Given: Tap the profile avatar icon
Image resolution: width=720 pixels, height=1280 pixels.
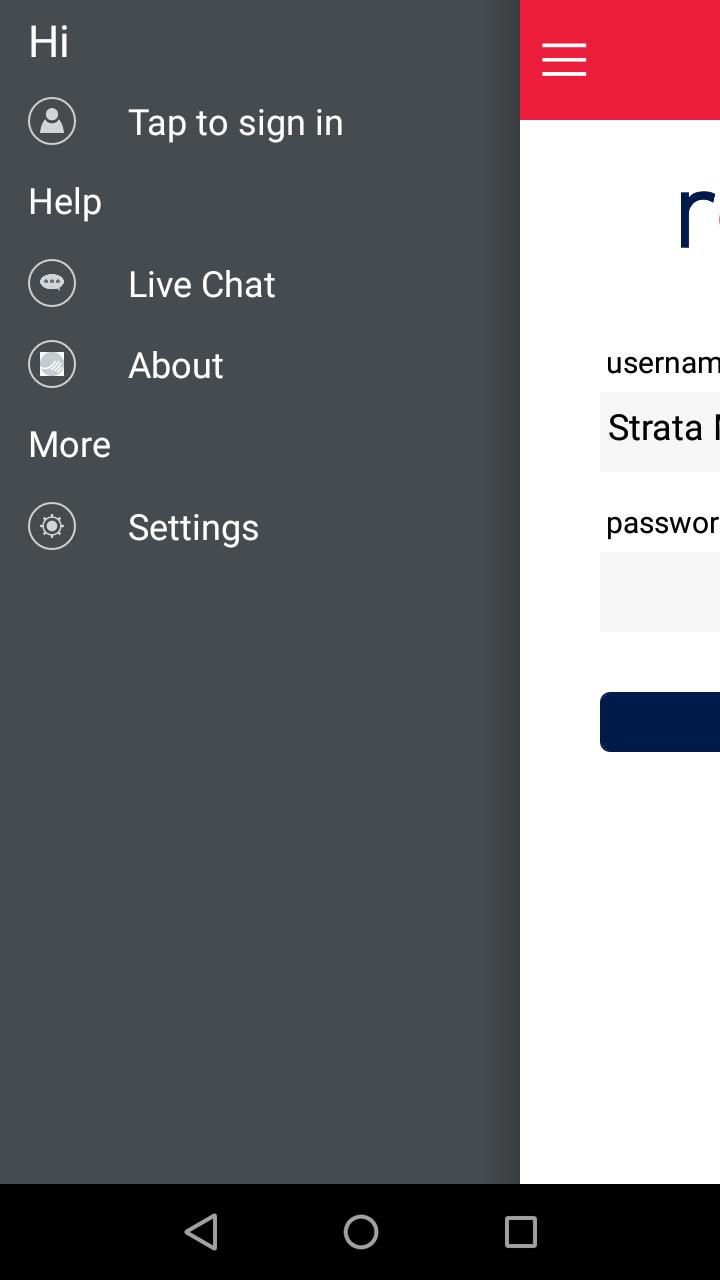Looking at the screenshot, I should click(x=52, y=121).
